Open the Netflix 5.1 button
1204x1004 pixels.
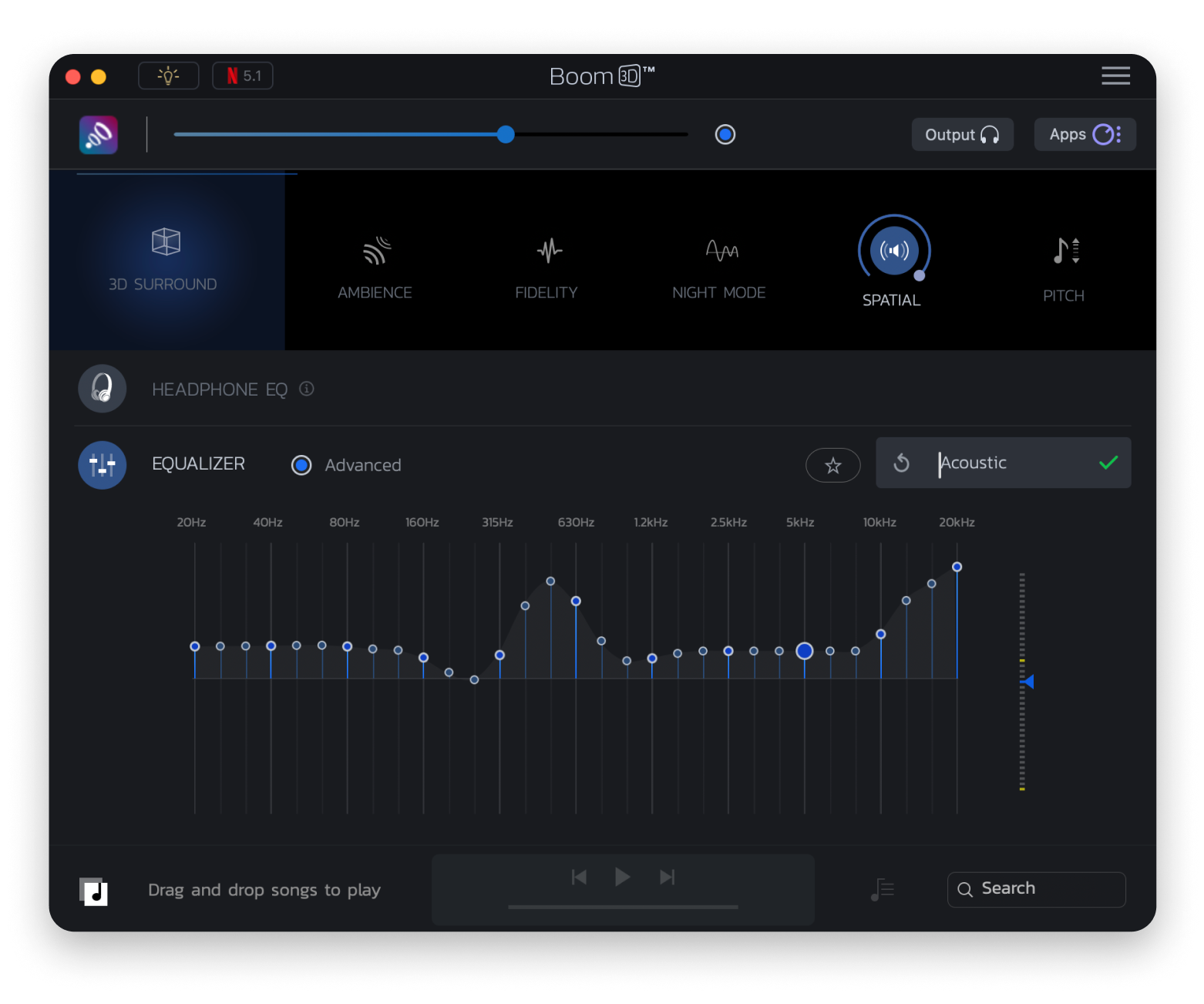(243, 76)
